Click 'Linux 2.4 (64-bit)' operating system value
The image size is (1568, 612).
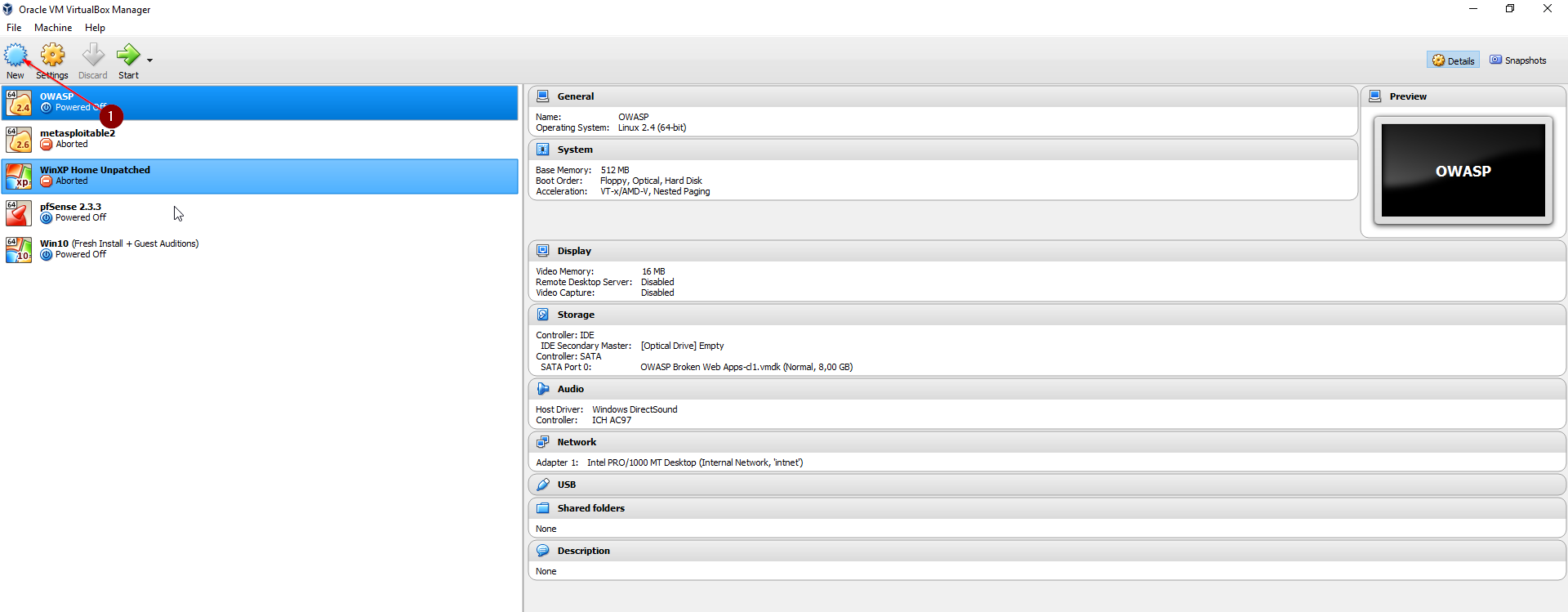click(652, 127)
